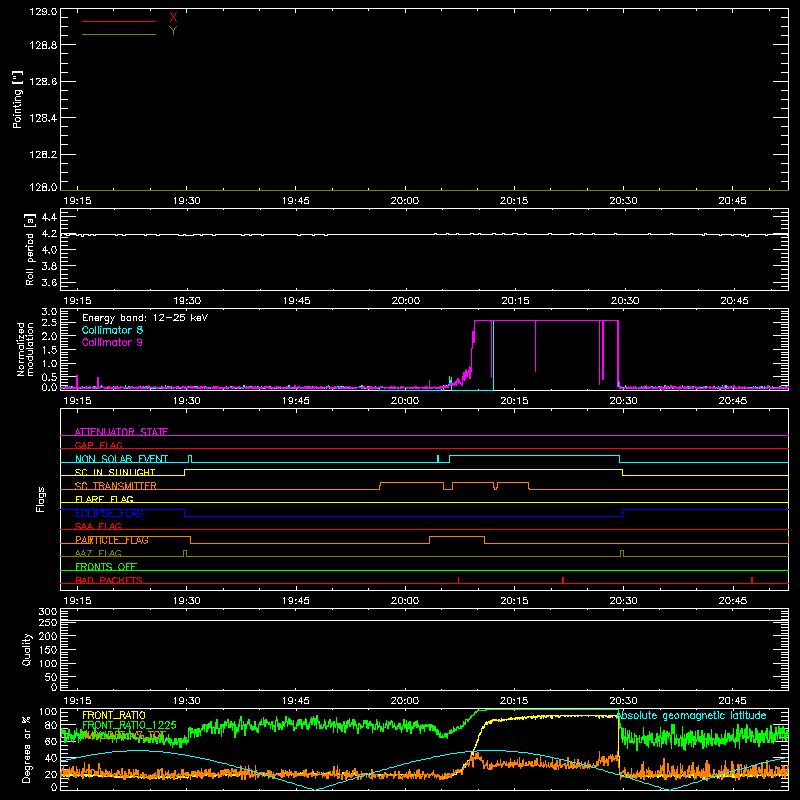This screenshot has width=800, height=800.
Task: Click the red X legend line in Pointing plot
Action: tap(119, 21)
